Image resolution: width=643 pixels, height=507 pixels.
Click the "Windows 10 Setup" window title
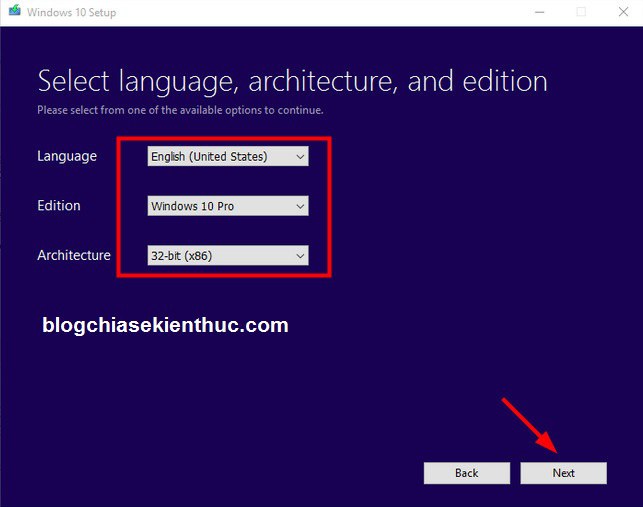point(72,12)
